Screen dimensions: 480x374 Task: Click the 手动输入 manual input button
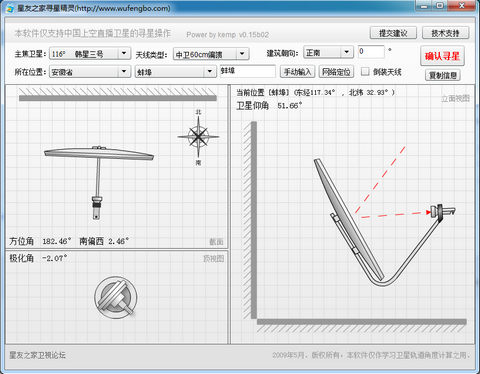(298, 72)
